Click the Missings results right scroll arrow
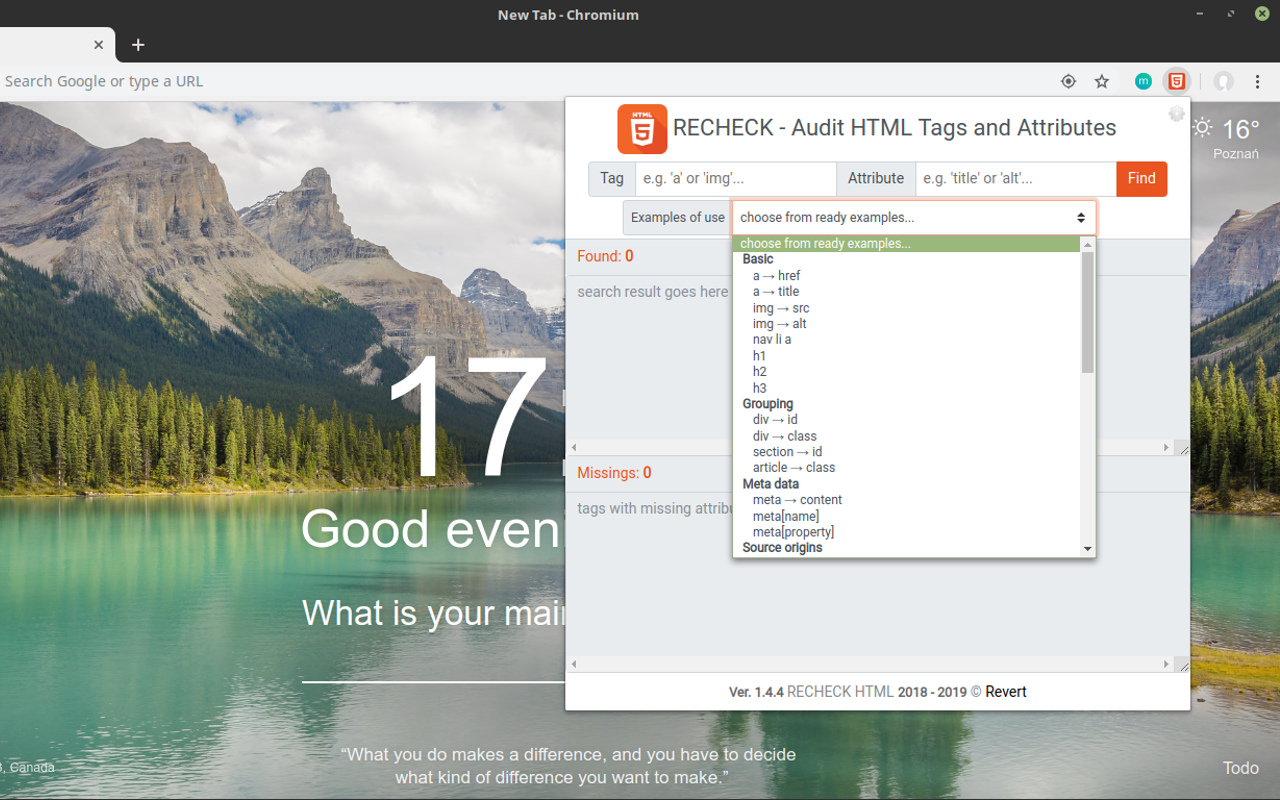Viewport: 1280px width, 800px height. [1166, 664]
